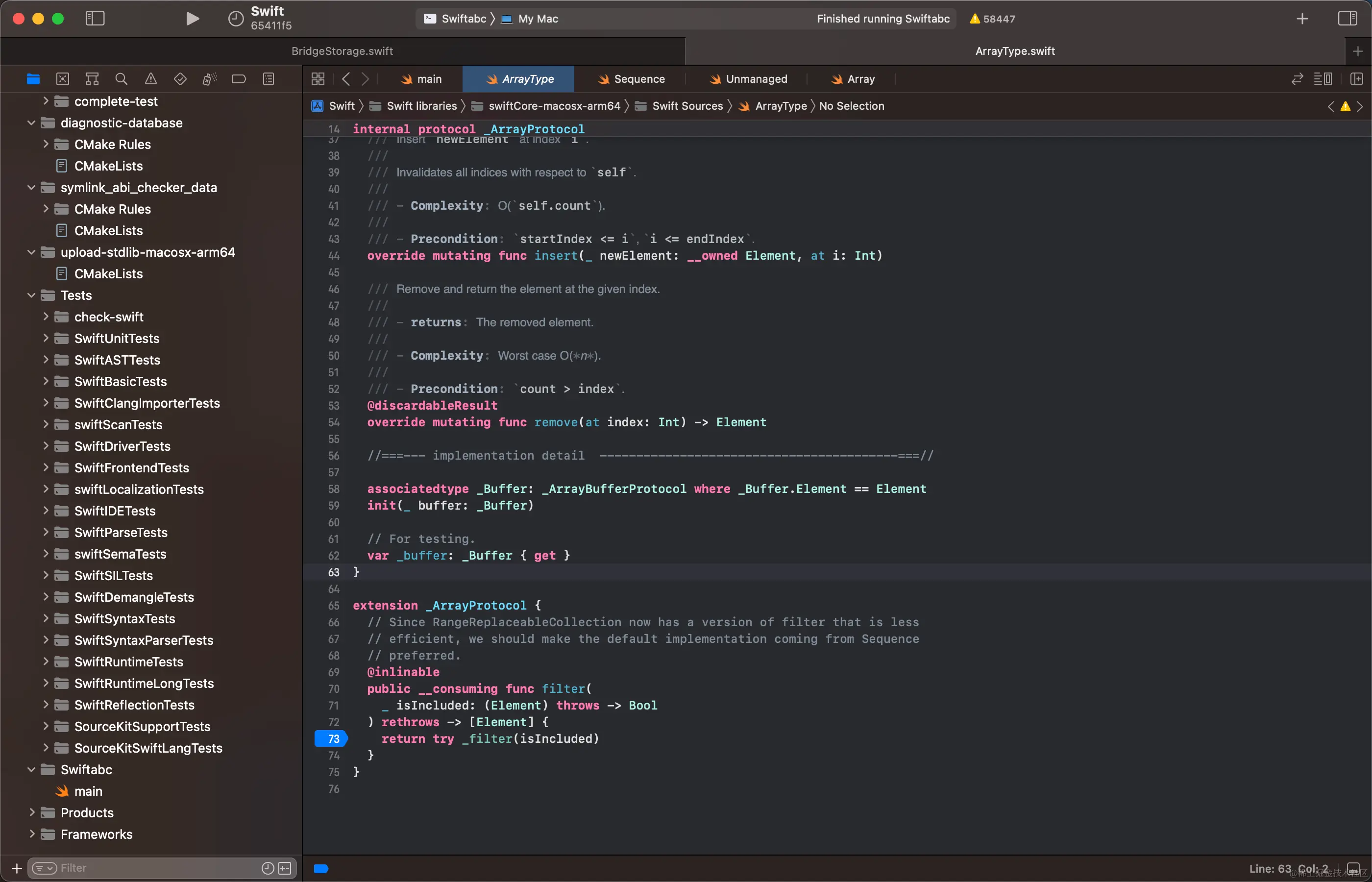Viewport: 1372px width, 882px height.
Task: Expand the Frameworks folder
Action: pyautogui.click(x=31, y=834)
